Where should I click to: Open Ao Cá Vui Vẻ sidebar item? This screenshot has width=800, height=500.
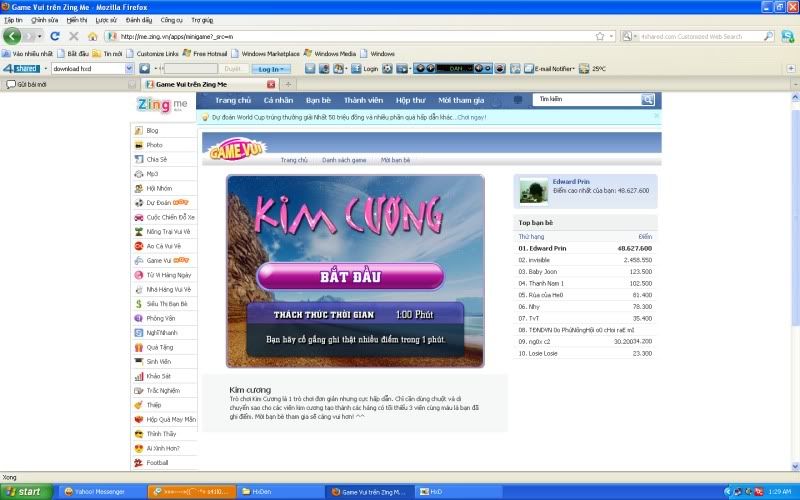[x=163, y=246]
